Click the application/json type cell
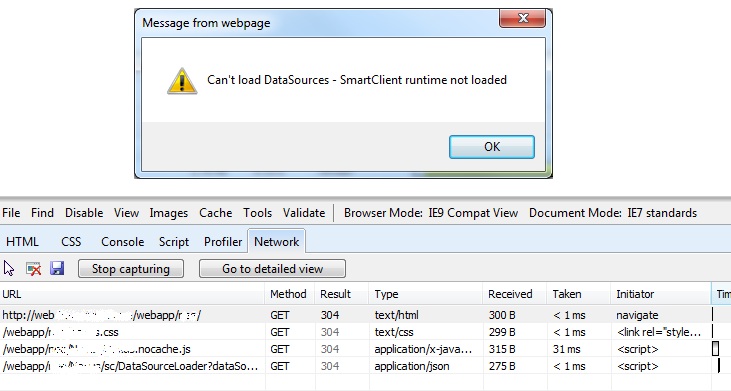Viewport: 731px width, 391px height. (412, 366)
